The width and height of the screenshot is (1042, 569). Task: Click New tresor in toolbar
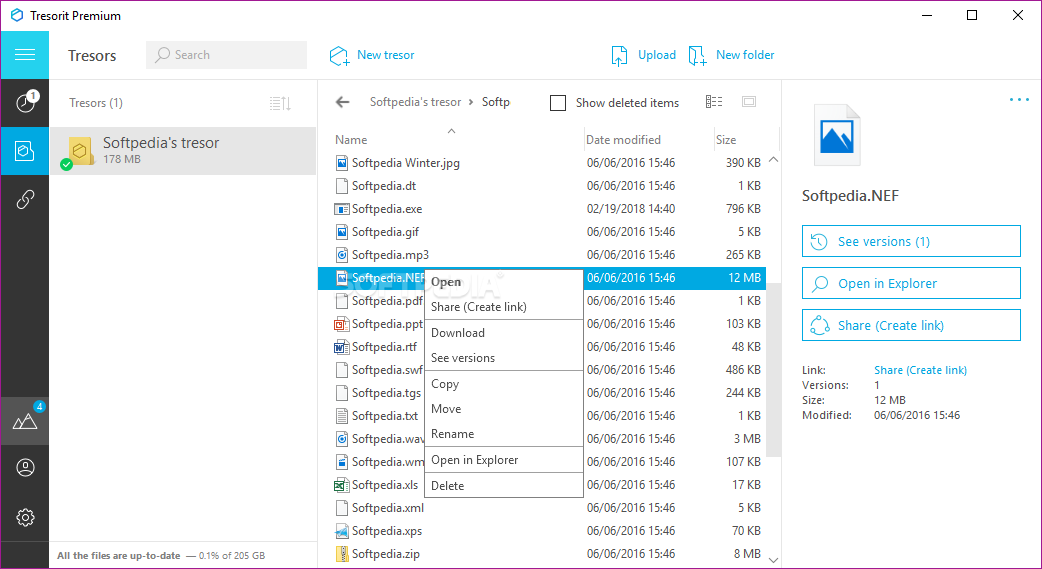[x=372, y=55]
